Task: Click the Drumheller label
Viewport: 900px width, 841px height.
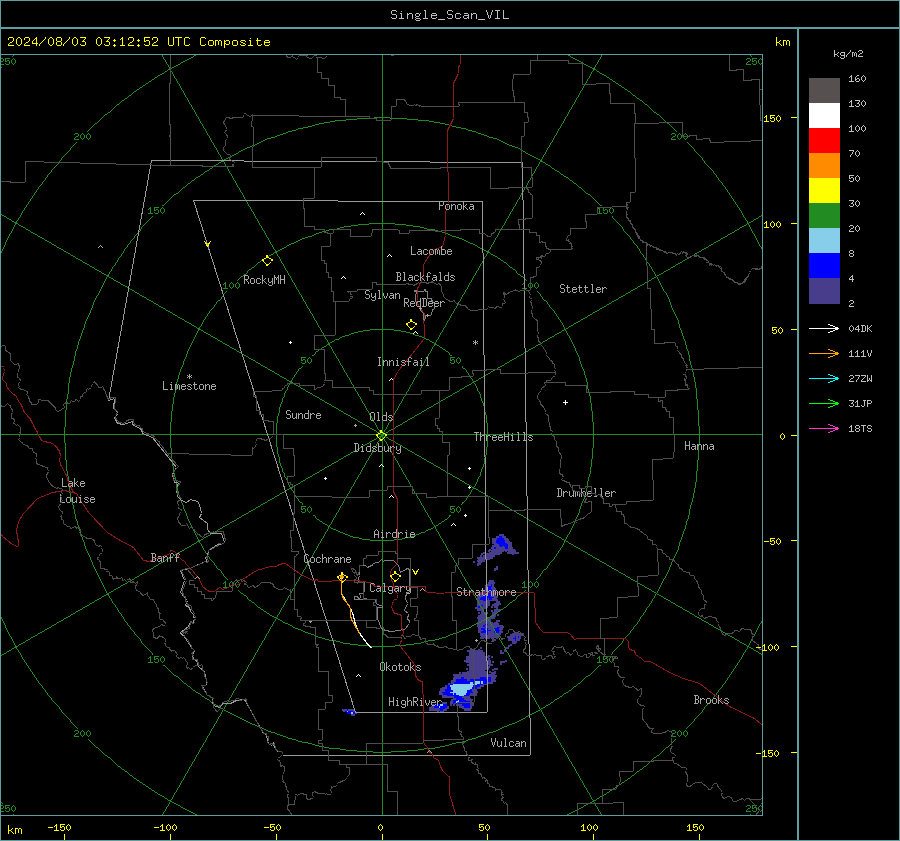Action: pyautogui.click(x=586, y=493)
